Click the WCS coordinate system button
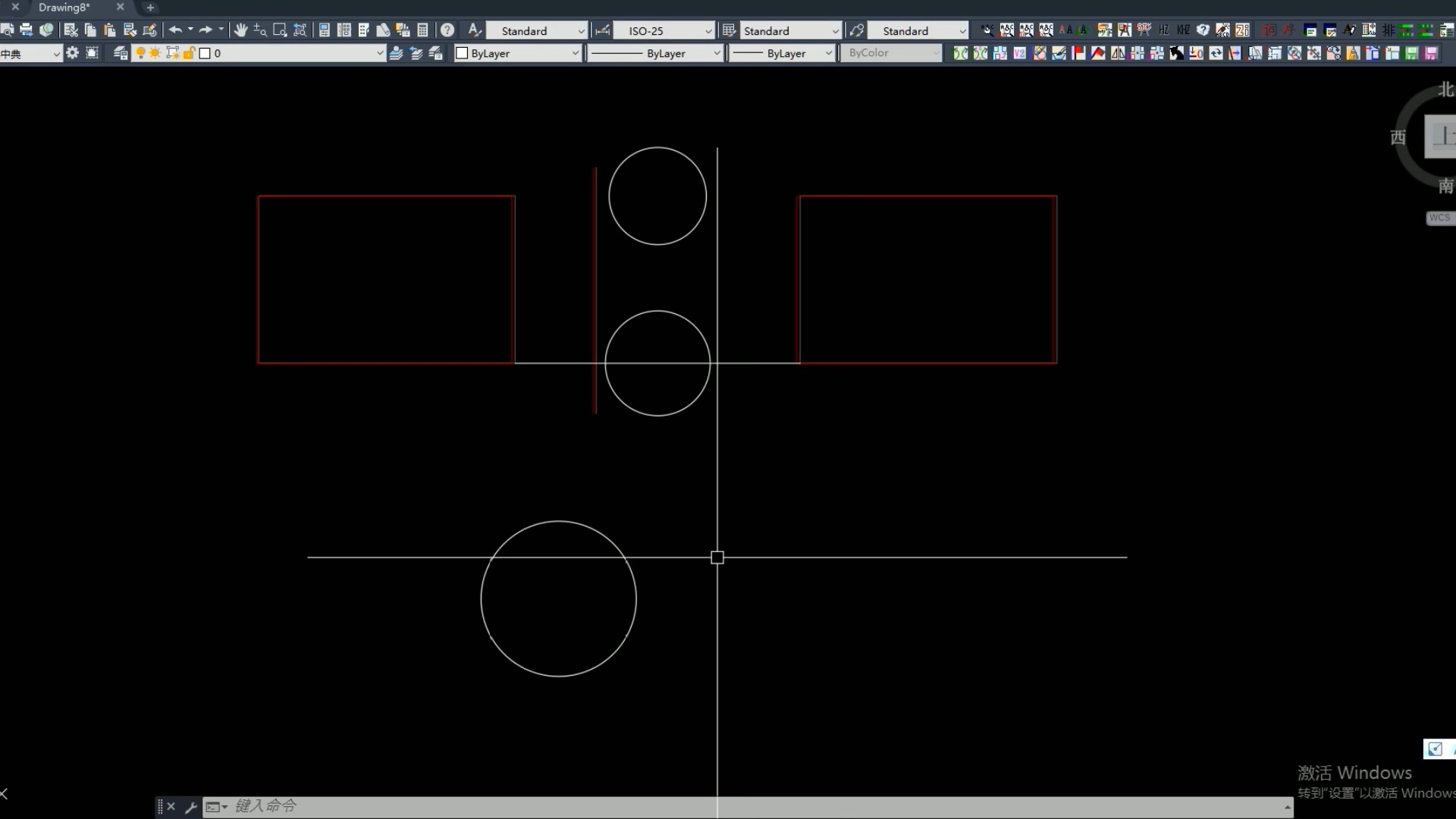The image size is (1456, 819). pos(1439,218)
